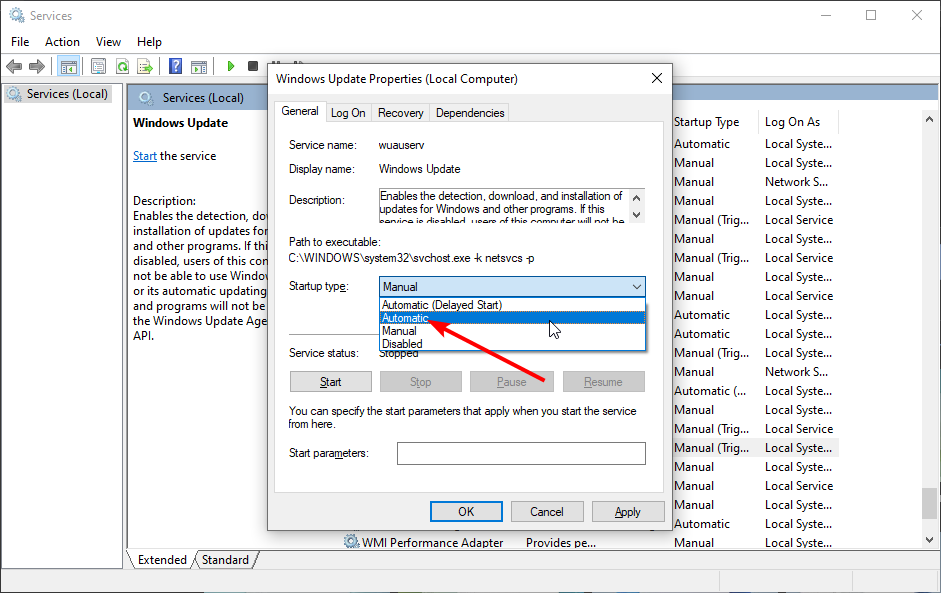Open the Action menu

[62, 41]
